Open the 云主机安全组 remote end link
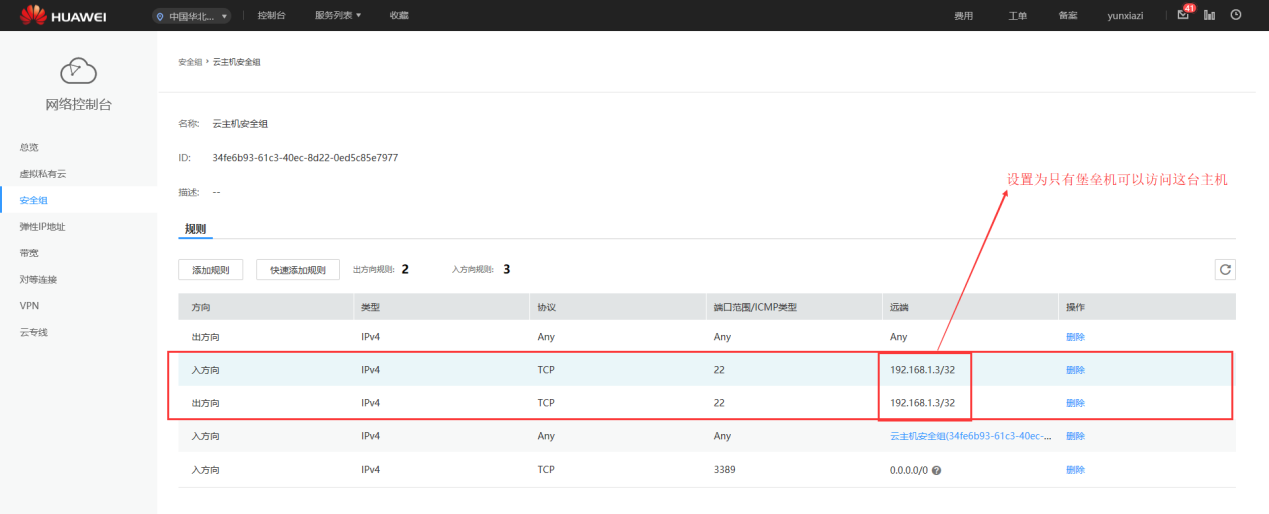The height and width of the screenshot is (514, 1269). click(x=970, y=436)
